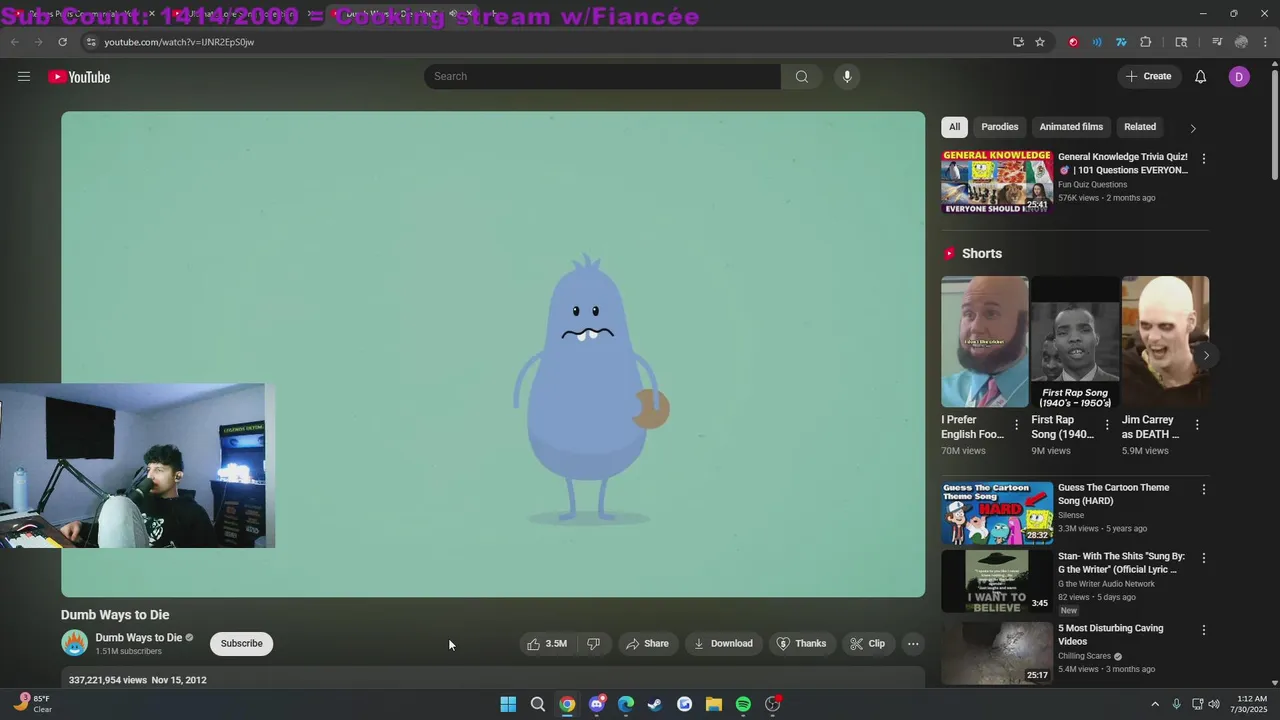Open Jim Carrey as DEATH short
The height and width of the screenshot is (720, 1280).
[x=1165, y=342]
